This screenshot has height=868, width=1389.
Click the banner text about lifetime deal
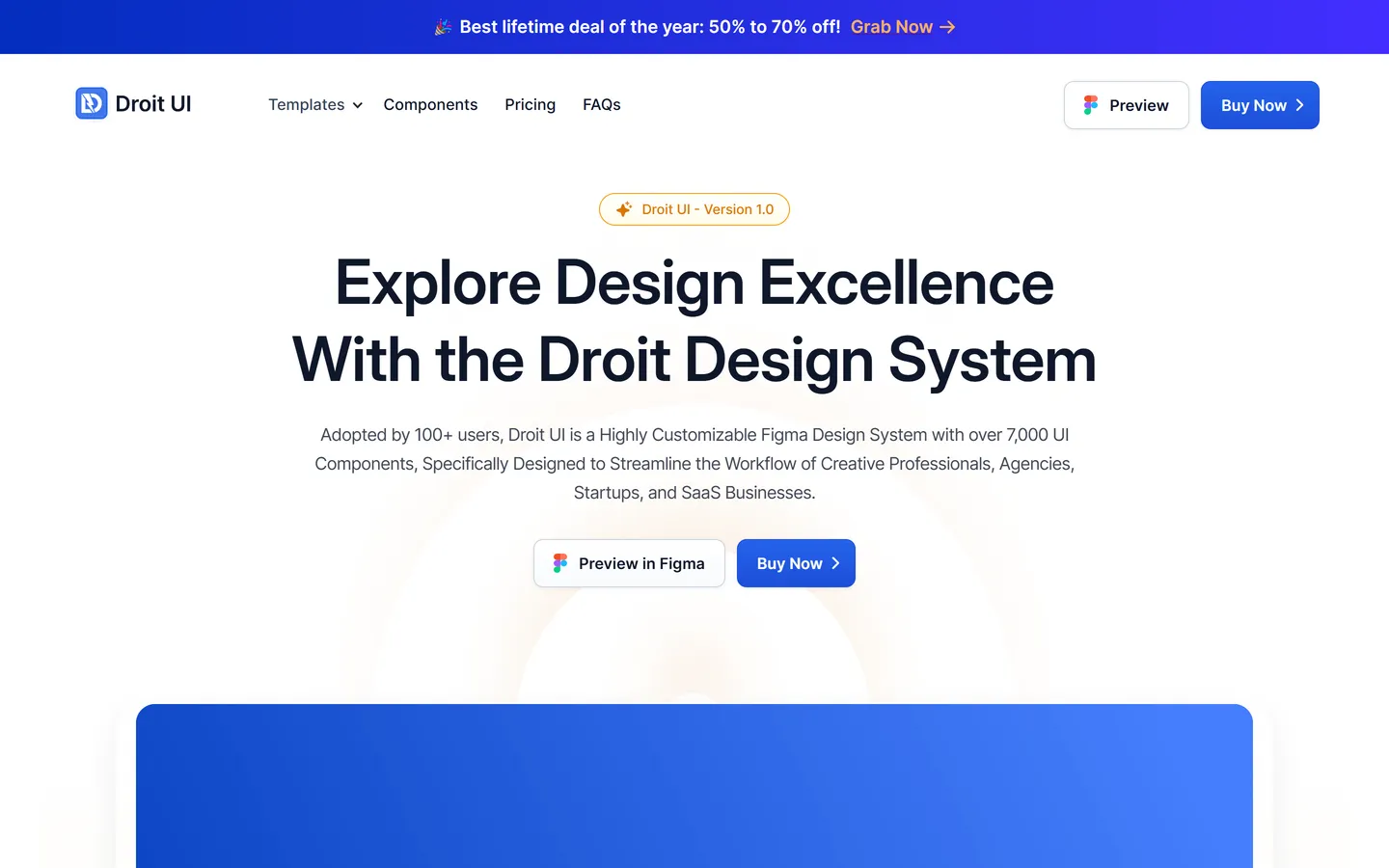point(650,27)
